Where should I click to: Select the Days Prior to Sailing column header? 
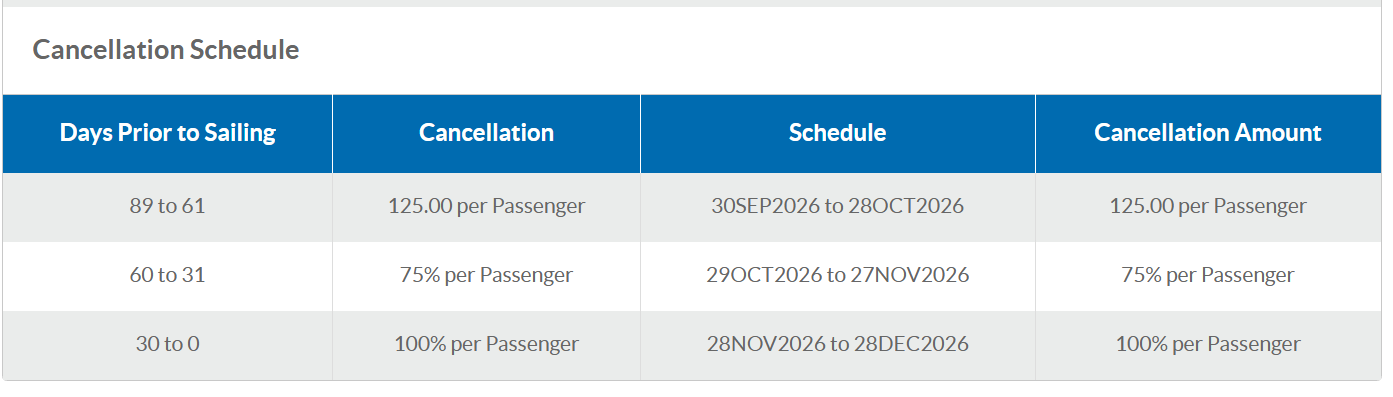[x=168, y=133]
